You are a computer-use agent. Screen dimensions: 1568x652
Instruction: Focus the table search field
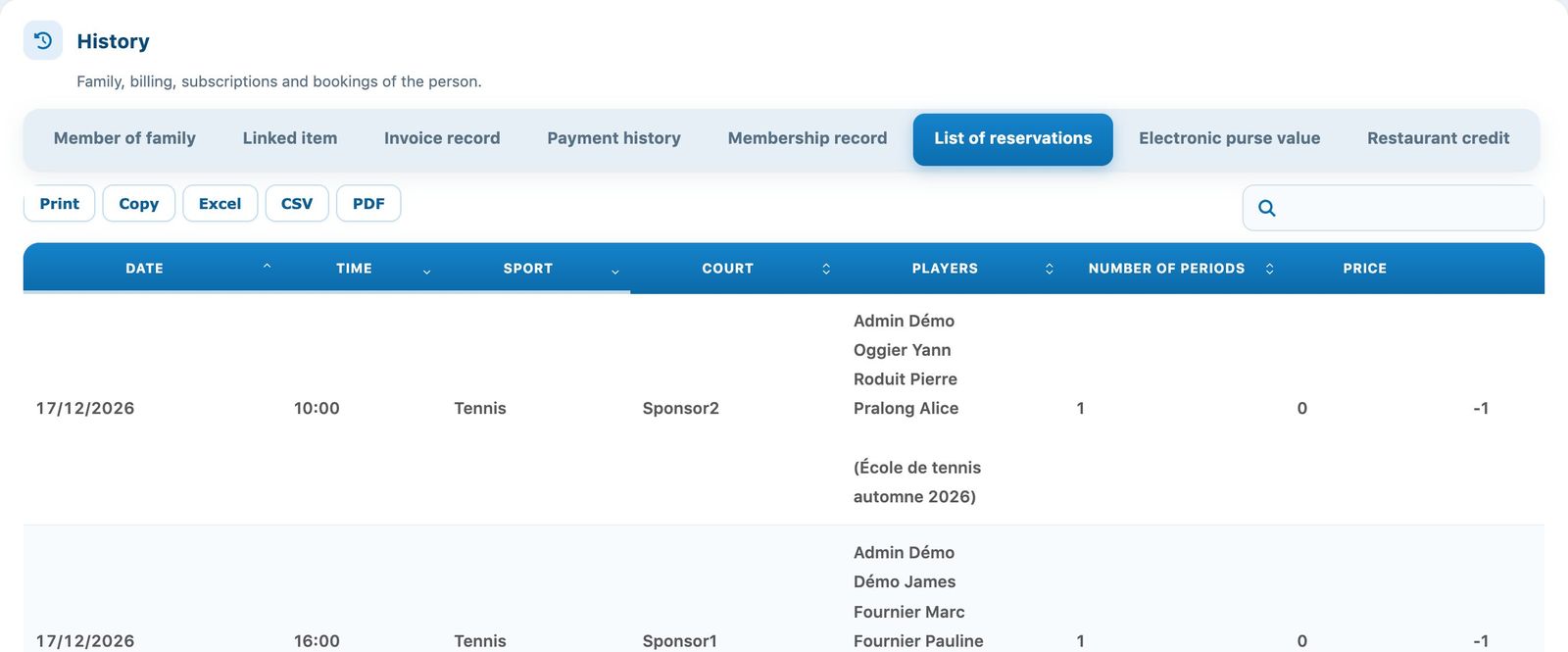pos(1393,208)
